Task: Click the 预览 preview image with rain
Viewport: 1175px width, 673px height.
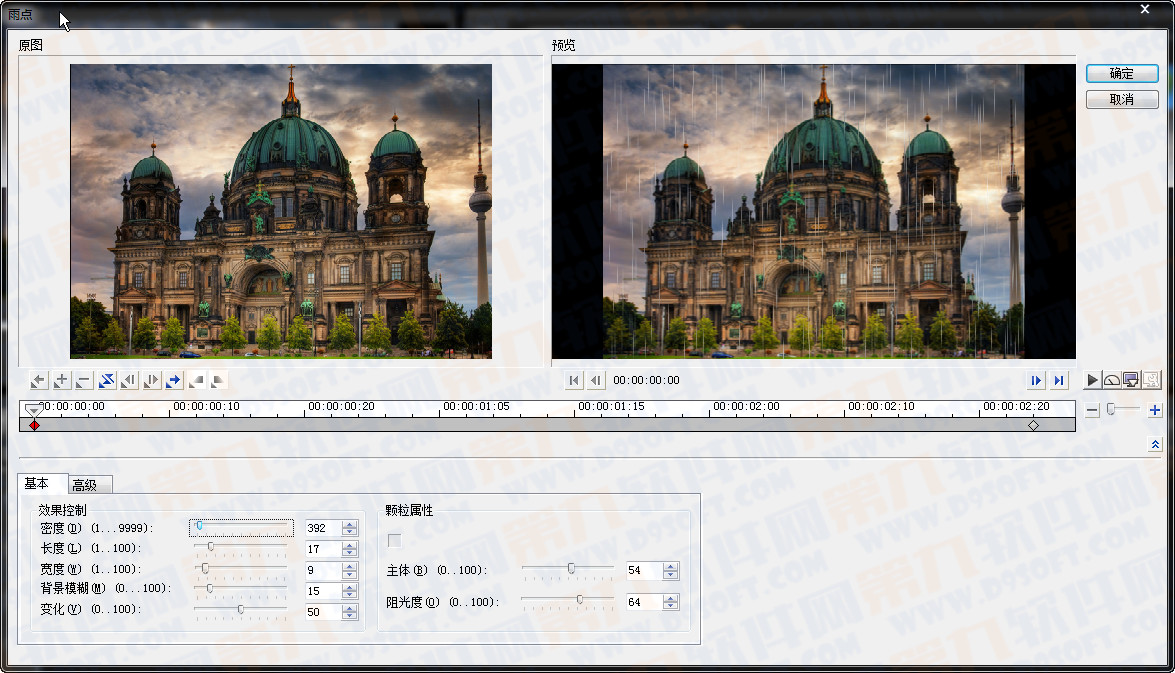Action: [x=814, y=211]
